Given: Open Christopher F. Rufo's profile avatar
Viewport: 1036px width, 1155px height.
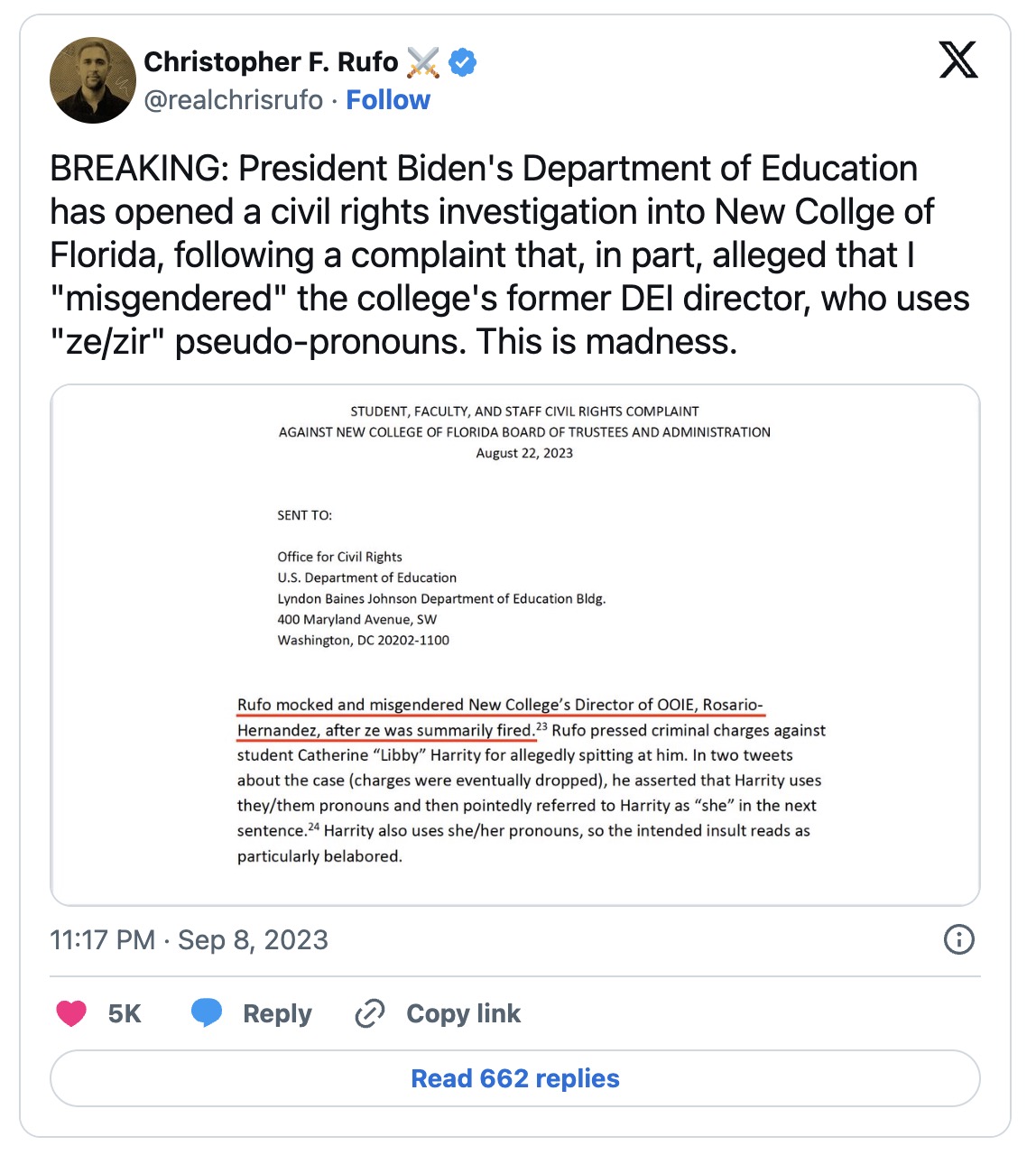Looking at the screenshot, I should click(x=93, y=80).
